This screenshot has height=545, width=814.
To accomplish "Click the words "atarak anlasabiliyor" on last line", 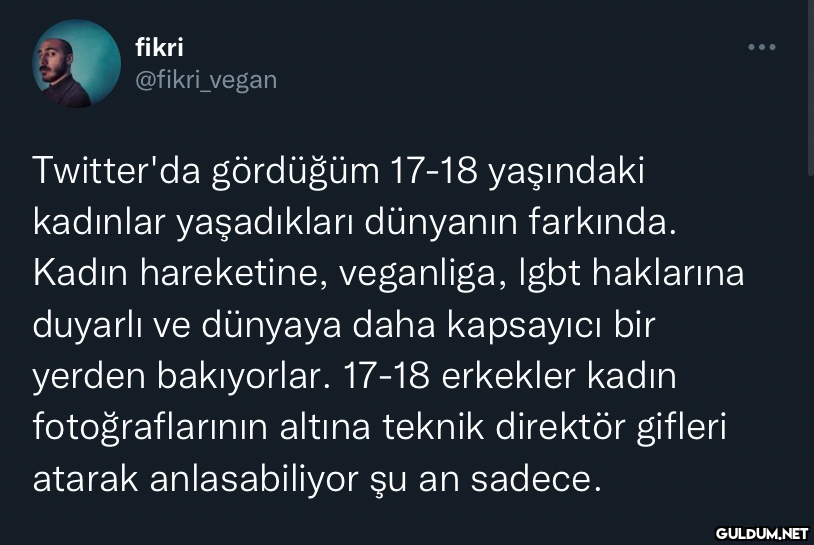I will pyautogui.click(x=194, y=480).
